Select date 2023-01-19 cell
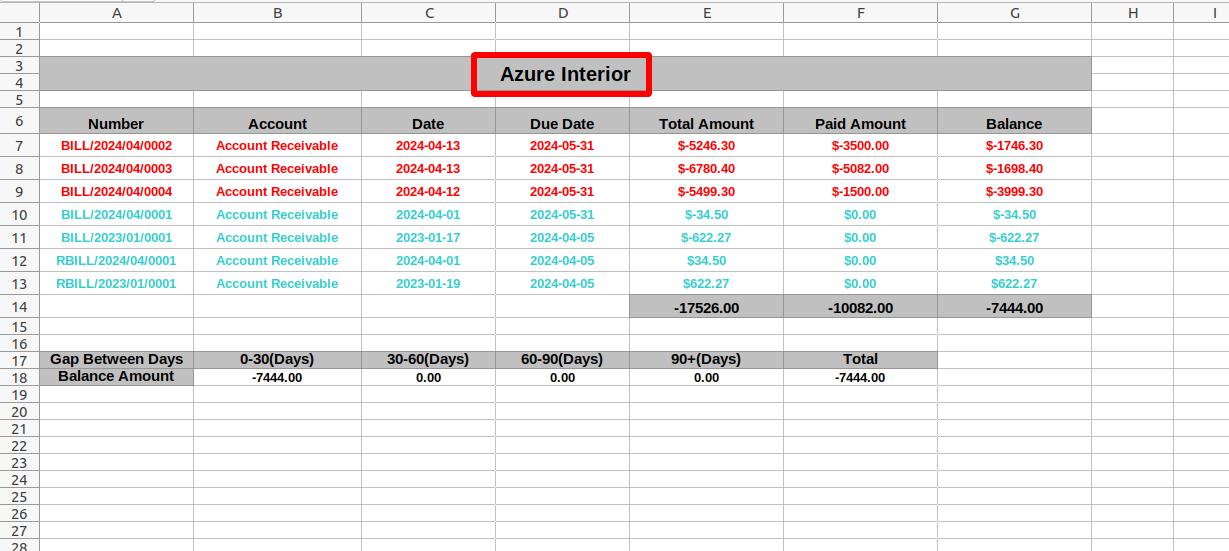Screen dimensions: 1229x551 pyautogui.click(x=428, y=284)
